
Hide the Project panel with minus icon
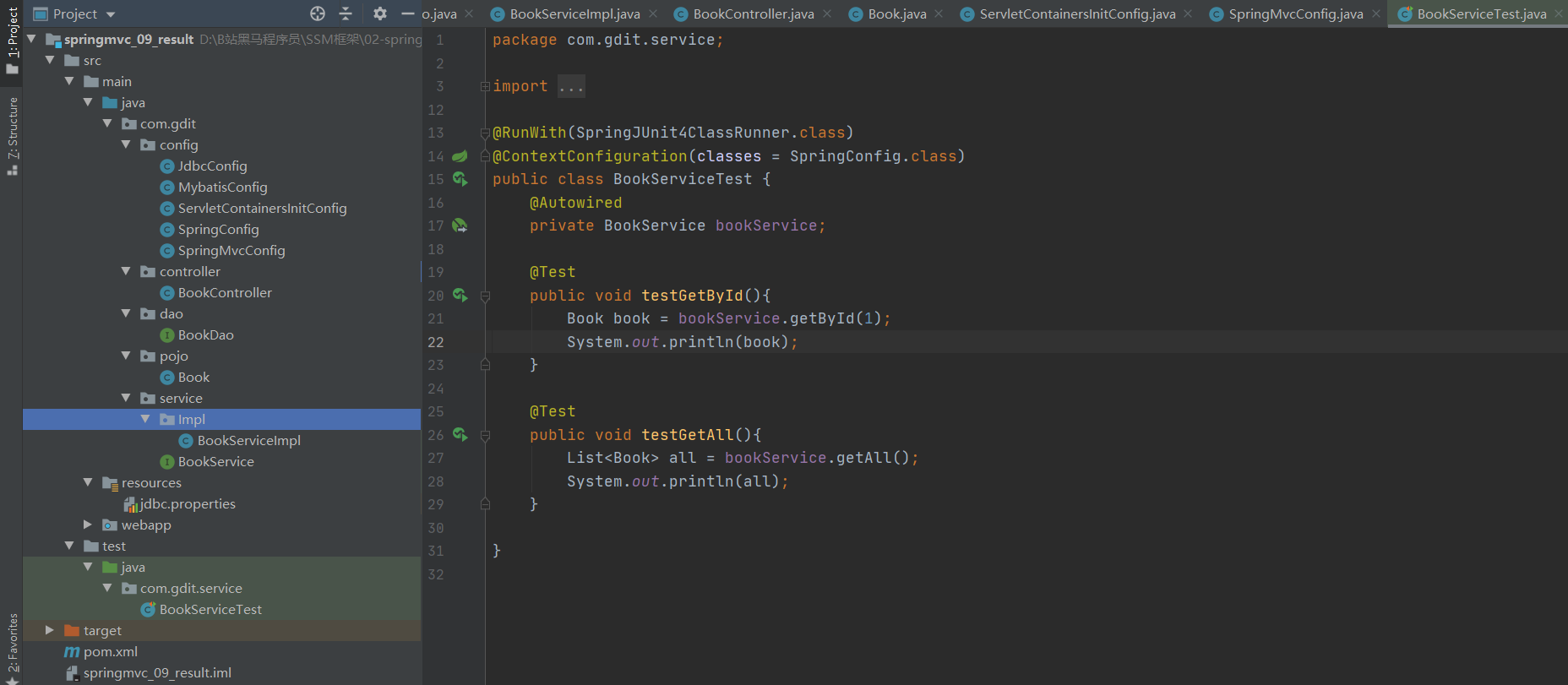(x=408, y=14)
